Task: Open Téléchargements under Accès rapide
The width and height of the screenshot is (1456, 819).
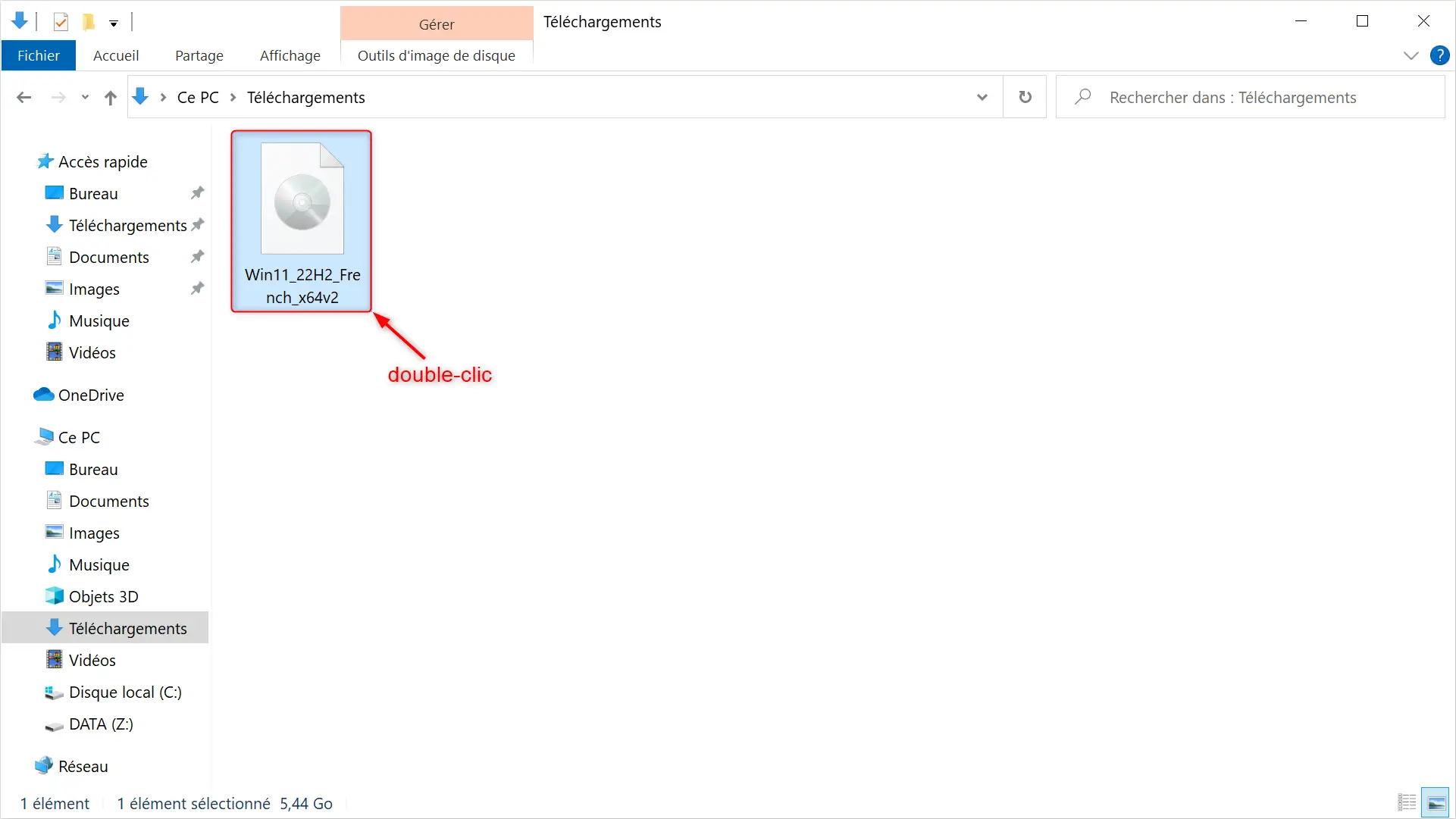Action: click(x=127, y=225)
